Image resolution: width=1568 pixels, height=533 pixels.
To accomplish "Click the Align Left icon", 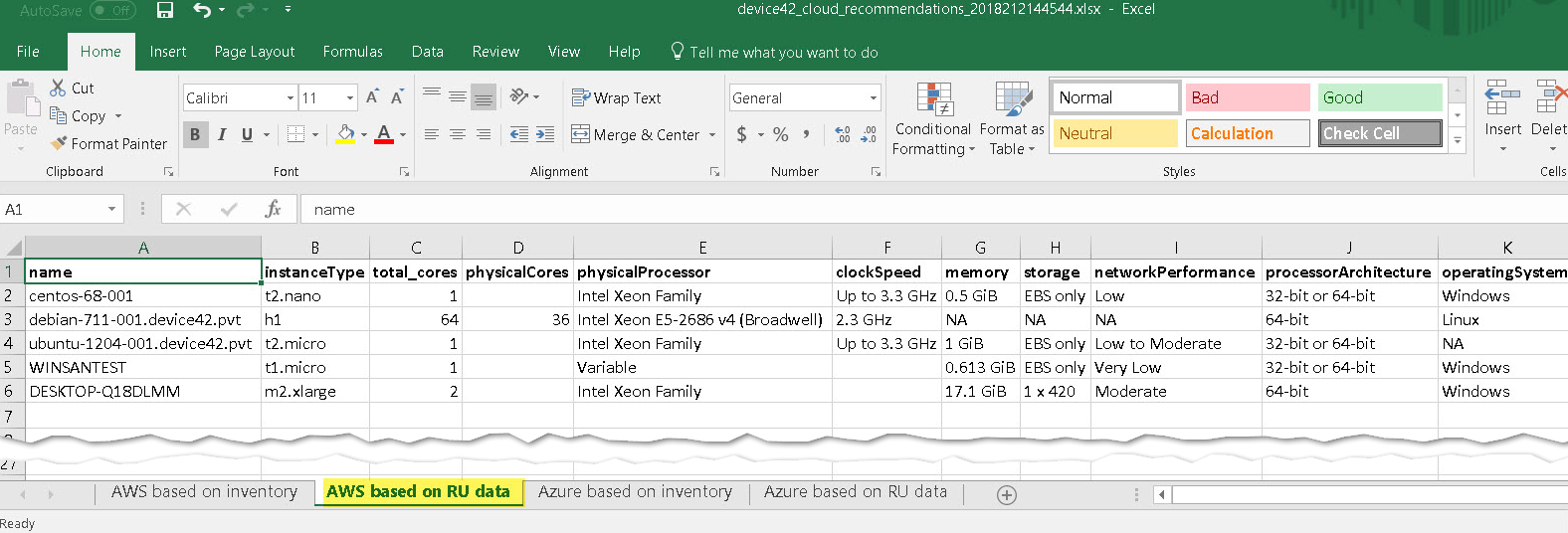I will [x=432, y=134].
